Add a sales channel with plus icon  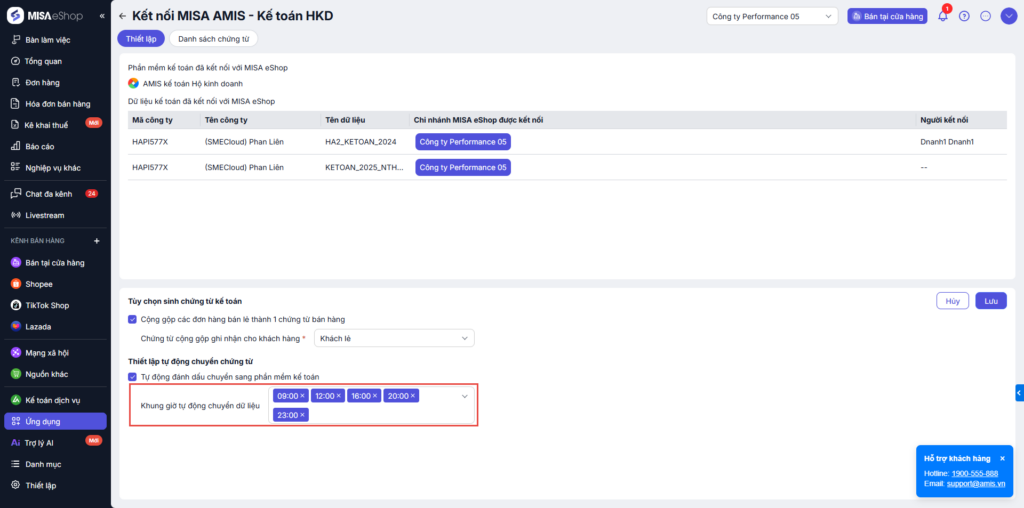97,241
